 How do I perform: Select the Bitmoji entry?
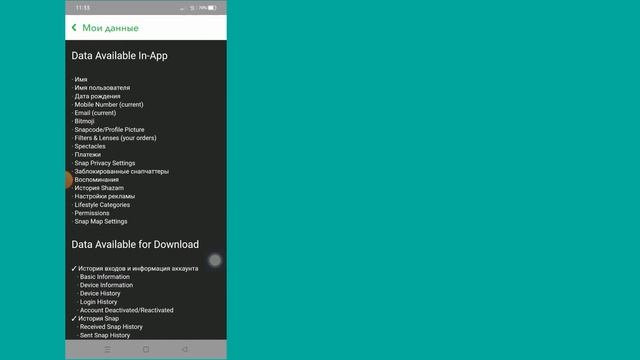point(84,121)
